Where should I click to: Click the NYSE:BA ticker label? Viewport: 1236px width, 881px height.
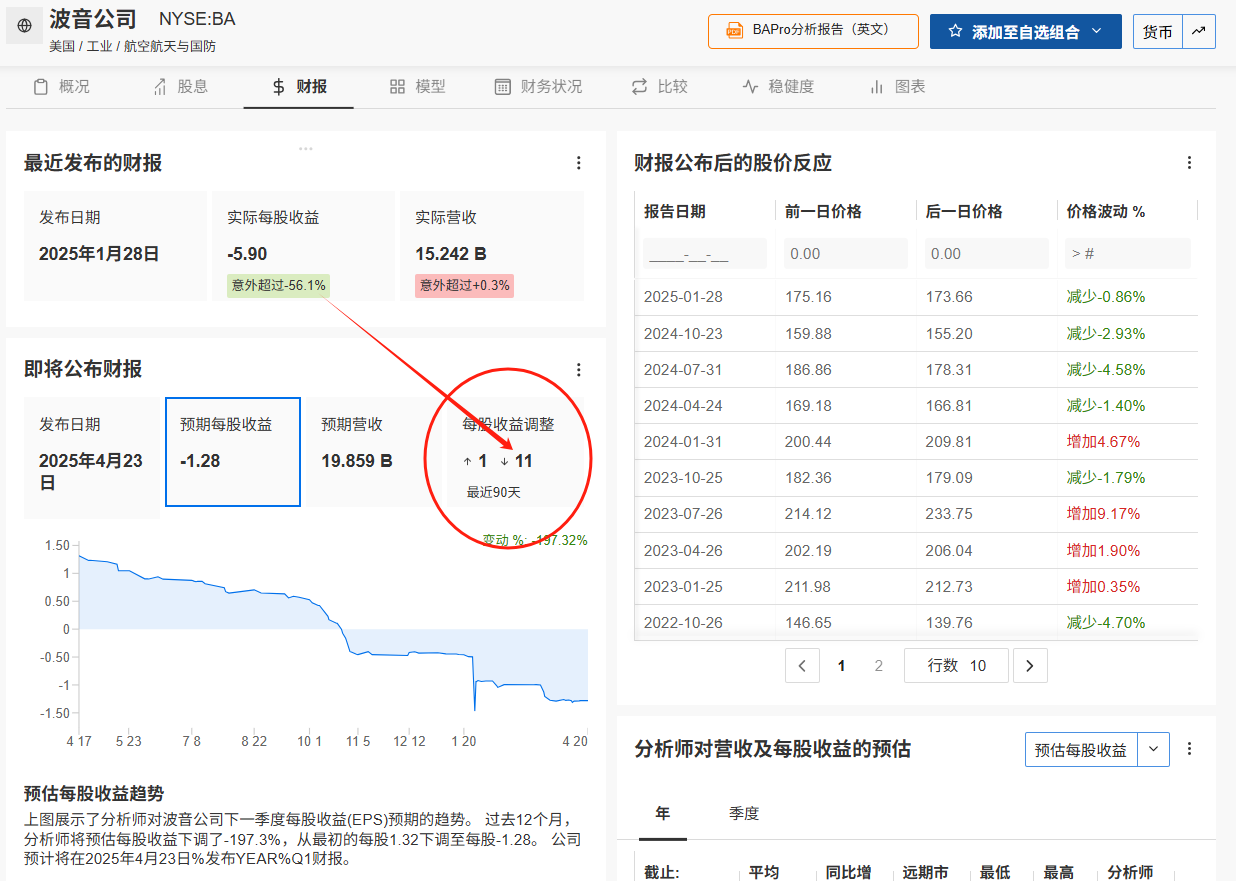coord(197,19)
